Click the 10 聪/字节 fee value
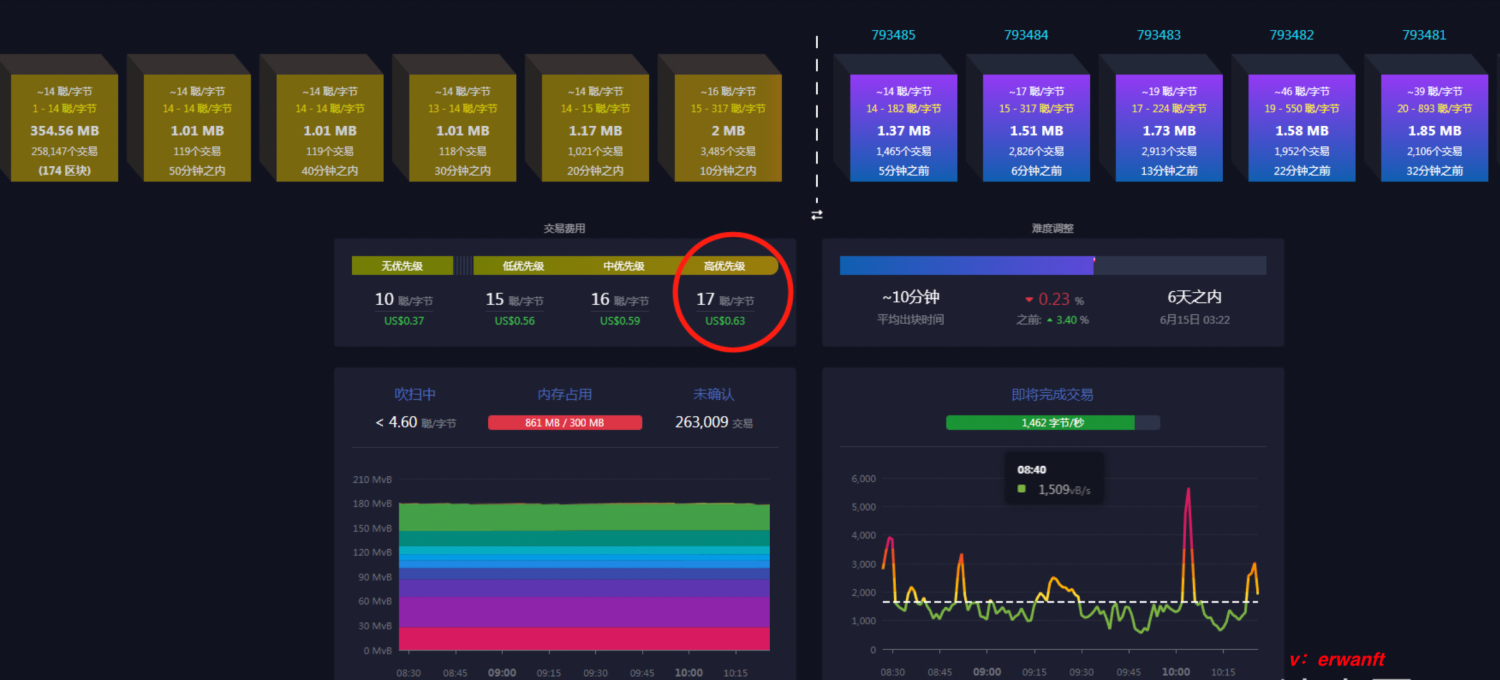 click(x=404, y=300)
